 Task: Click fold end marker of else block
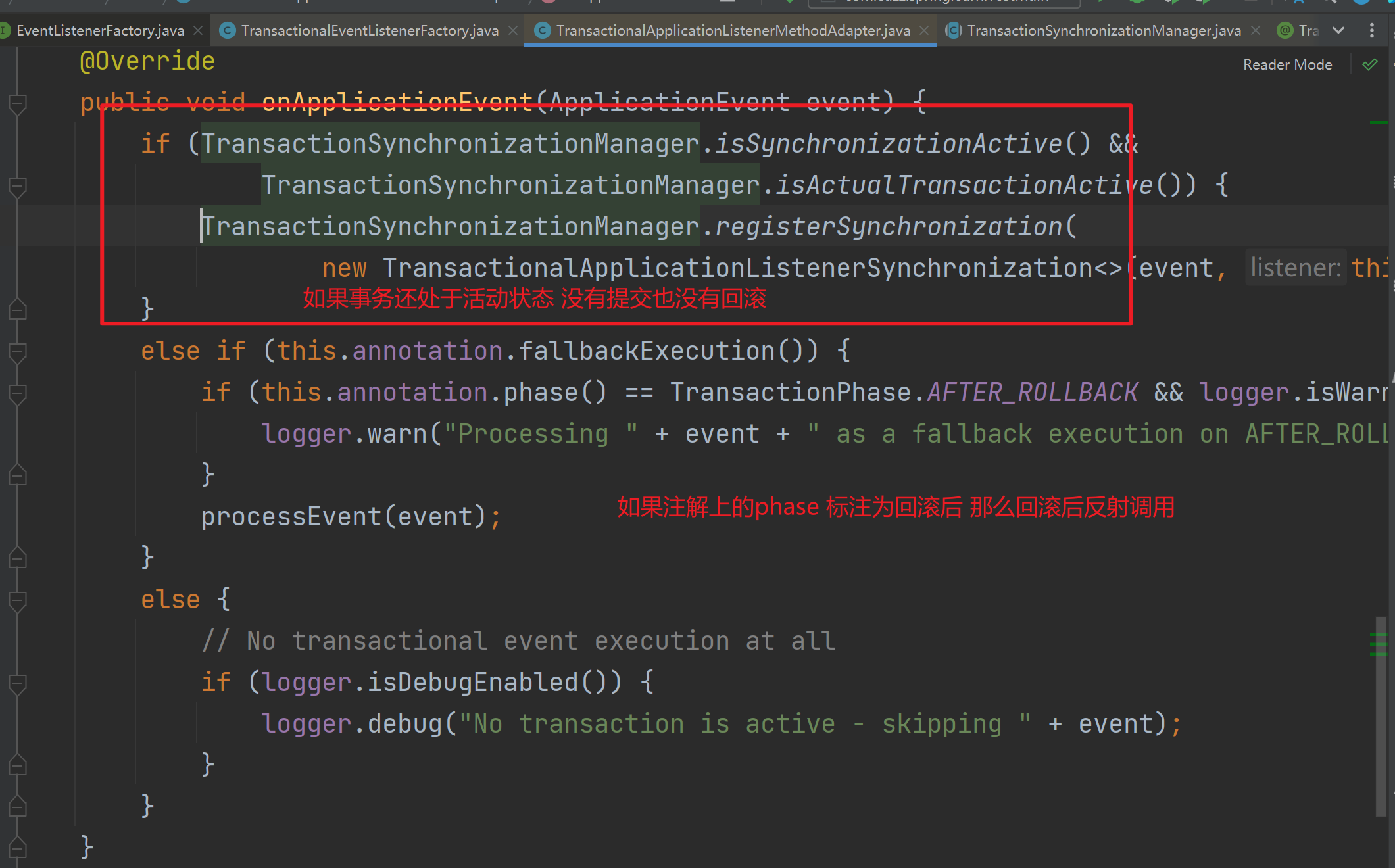pos(18,807)
